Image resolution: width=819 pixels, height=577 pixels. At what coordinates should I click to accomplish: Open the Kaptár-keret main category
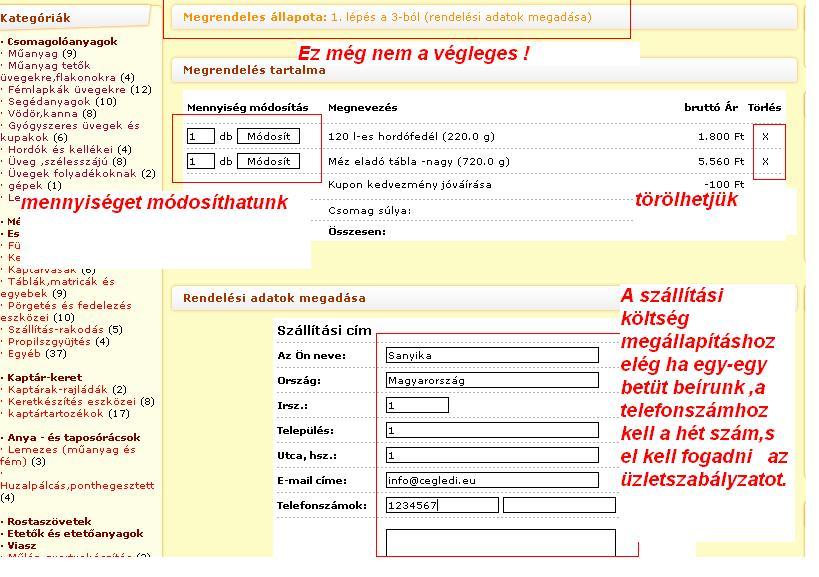(44, 377)
